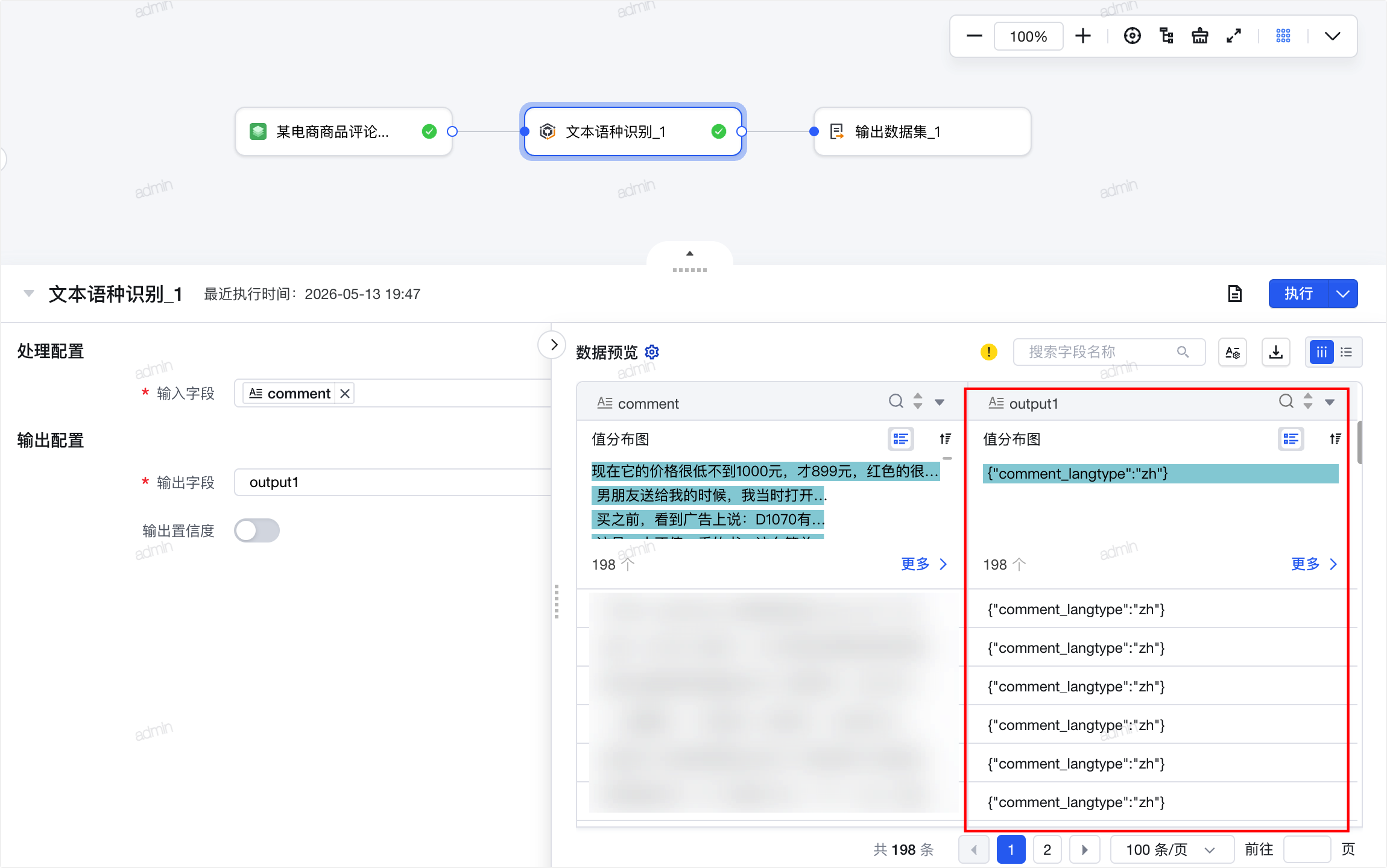Zoom out the canvas with minus icon
The height and width of the screenshot is (868, 1387).
pos(974,36)
